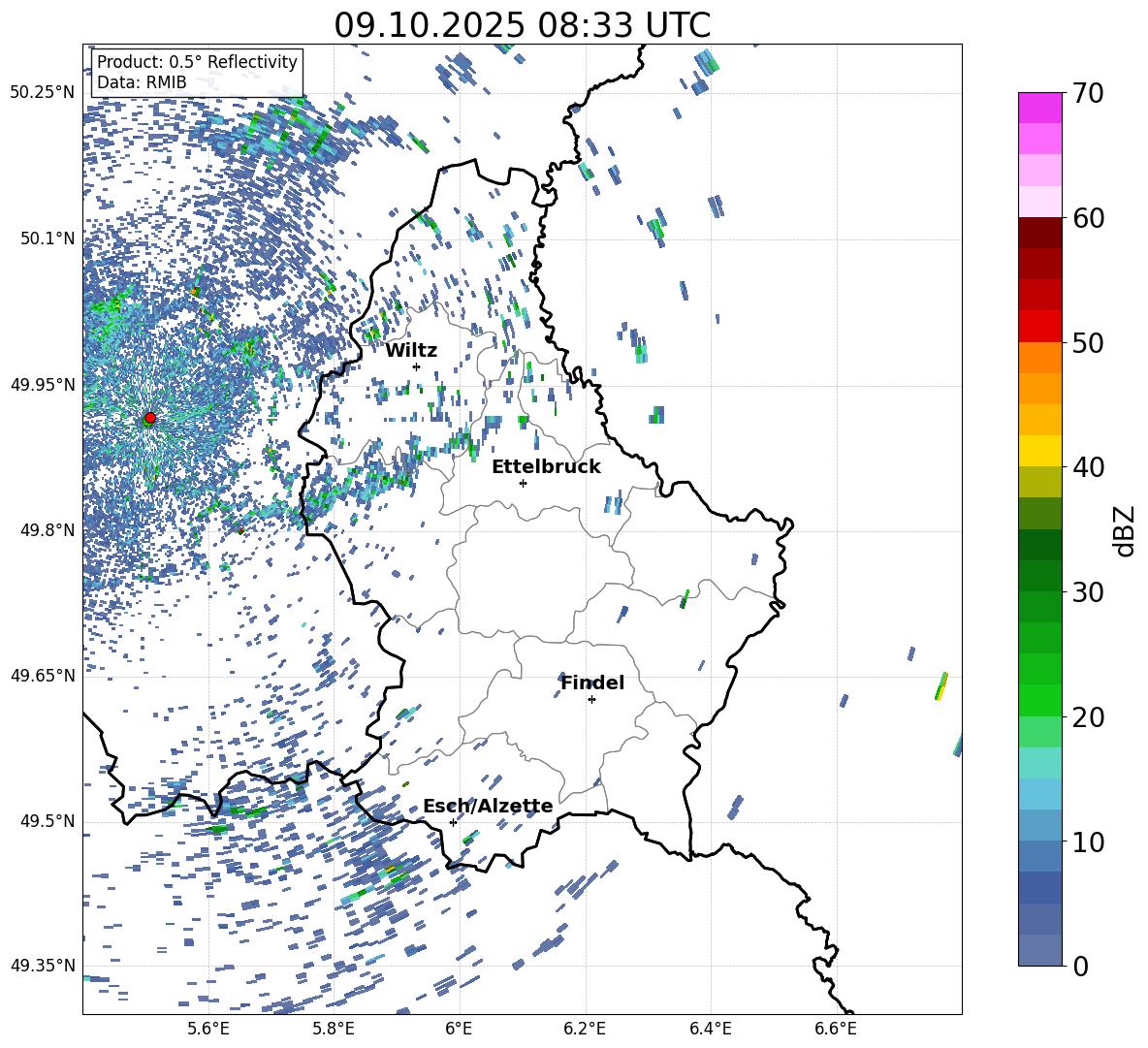Click the 60 dBZ colorbar tick label
The width and height of the screenshot is (1148, 1048).
(1087, 218)
